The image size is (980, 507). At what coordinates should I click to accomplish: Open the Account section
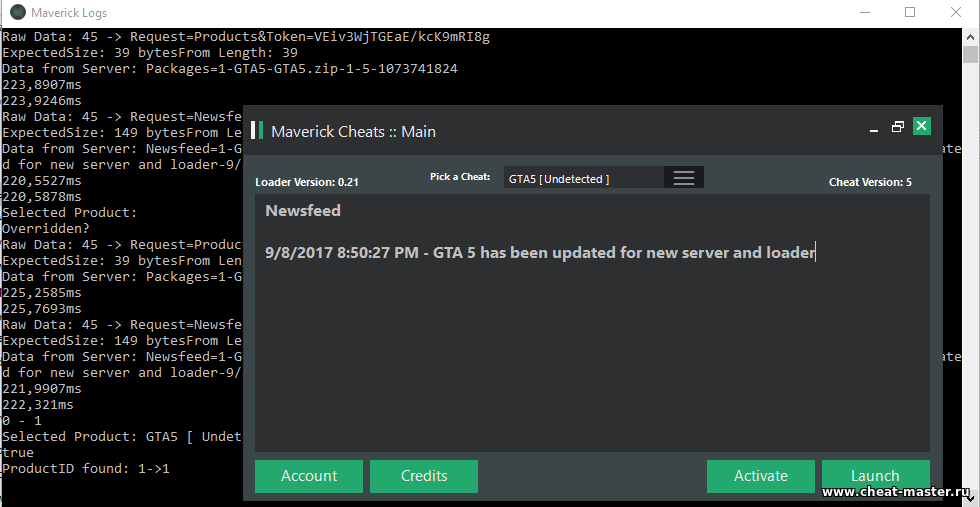click(x=309, y=476)
